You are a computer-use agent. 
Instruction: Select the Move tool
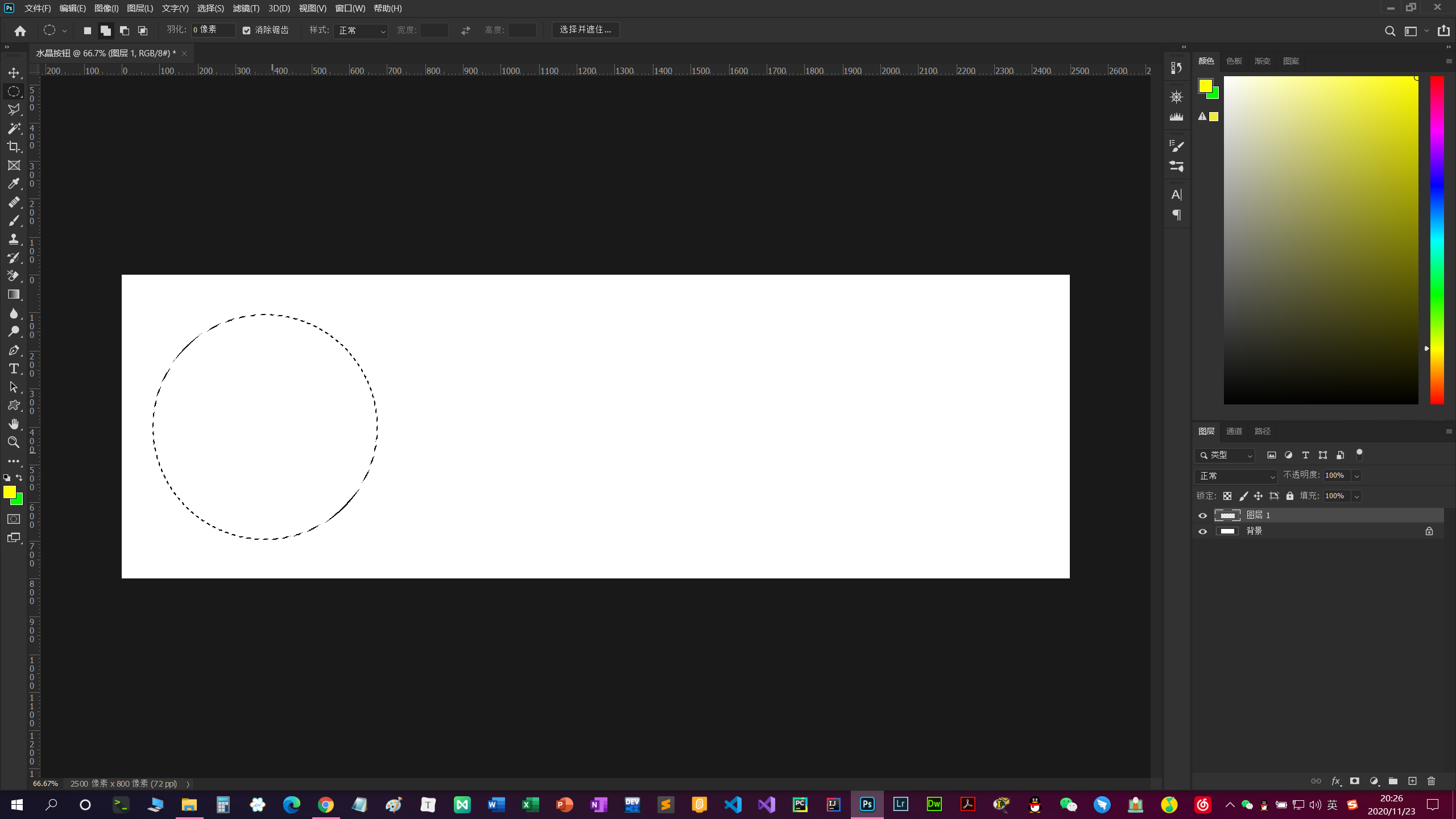(x=14, y=73)
